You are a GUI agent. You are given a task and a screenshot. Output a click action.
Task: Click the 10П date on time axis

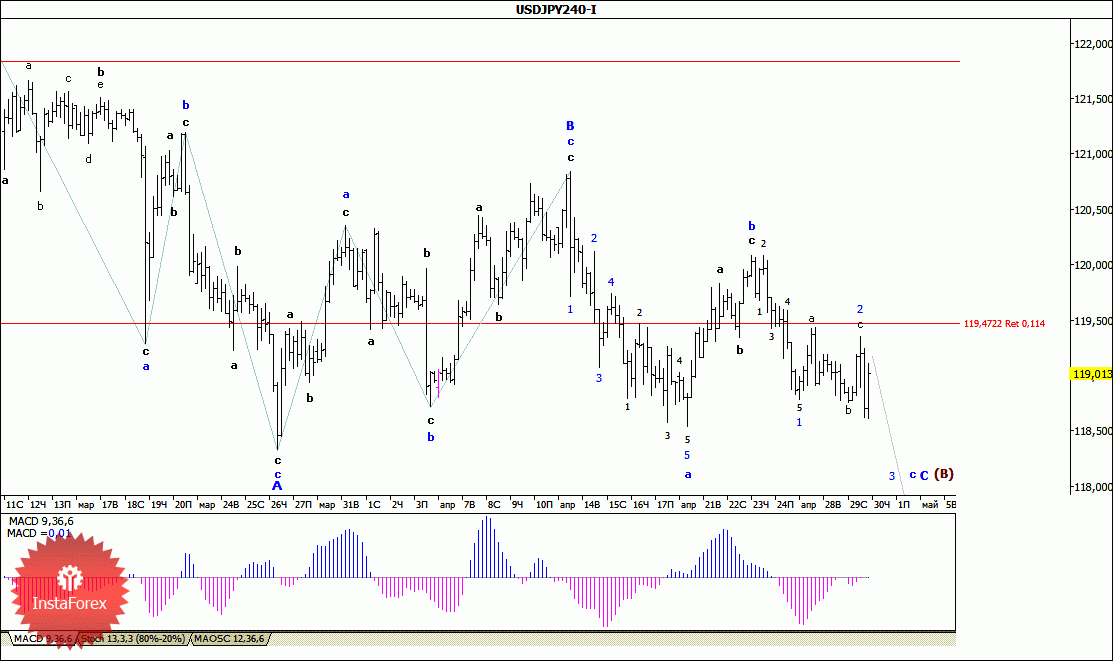pyautogui.click(x=544, y=505)
